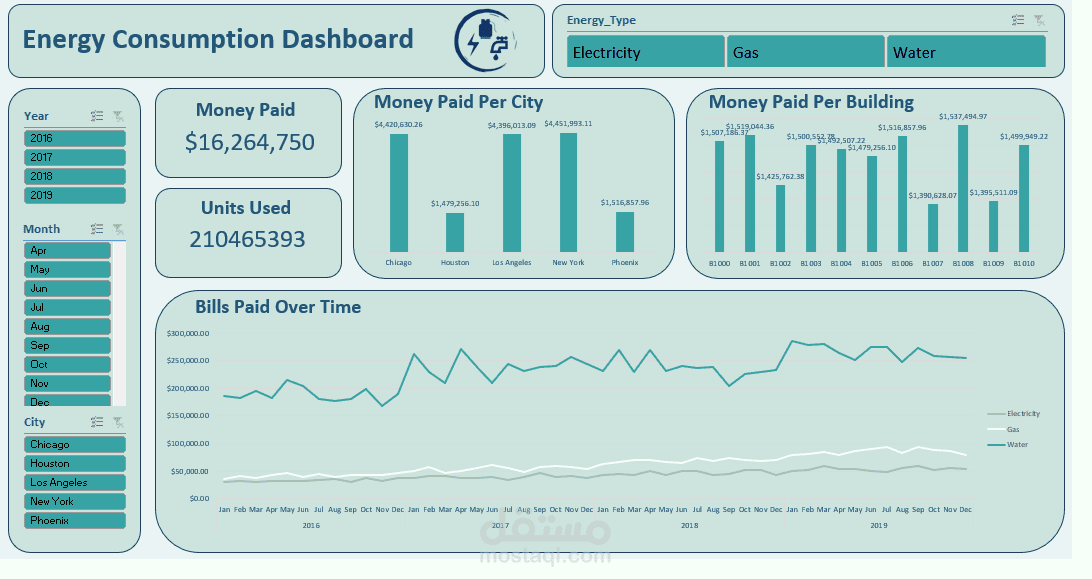Click the Electricity legend entry
This screenshot has height=579, width=1092.
coord(1013,414)
